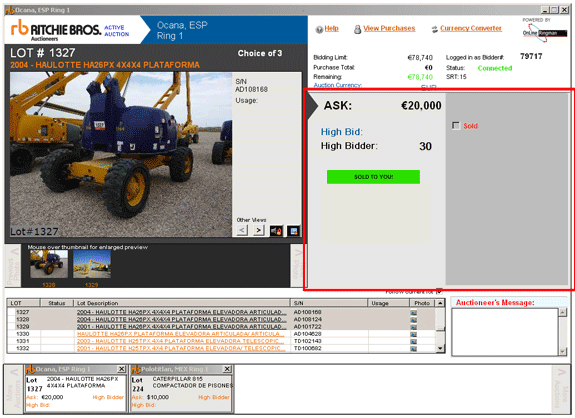Click Auctioneer's Message scroll up arrow
Screen dimensions: 575x418
pyautogui.click(x=563, y=312)
